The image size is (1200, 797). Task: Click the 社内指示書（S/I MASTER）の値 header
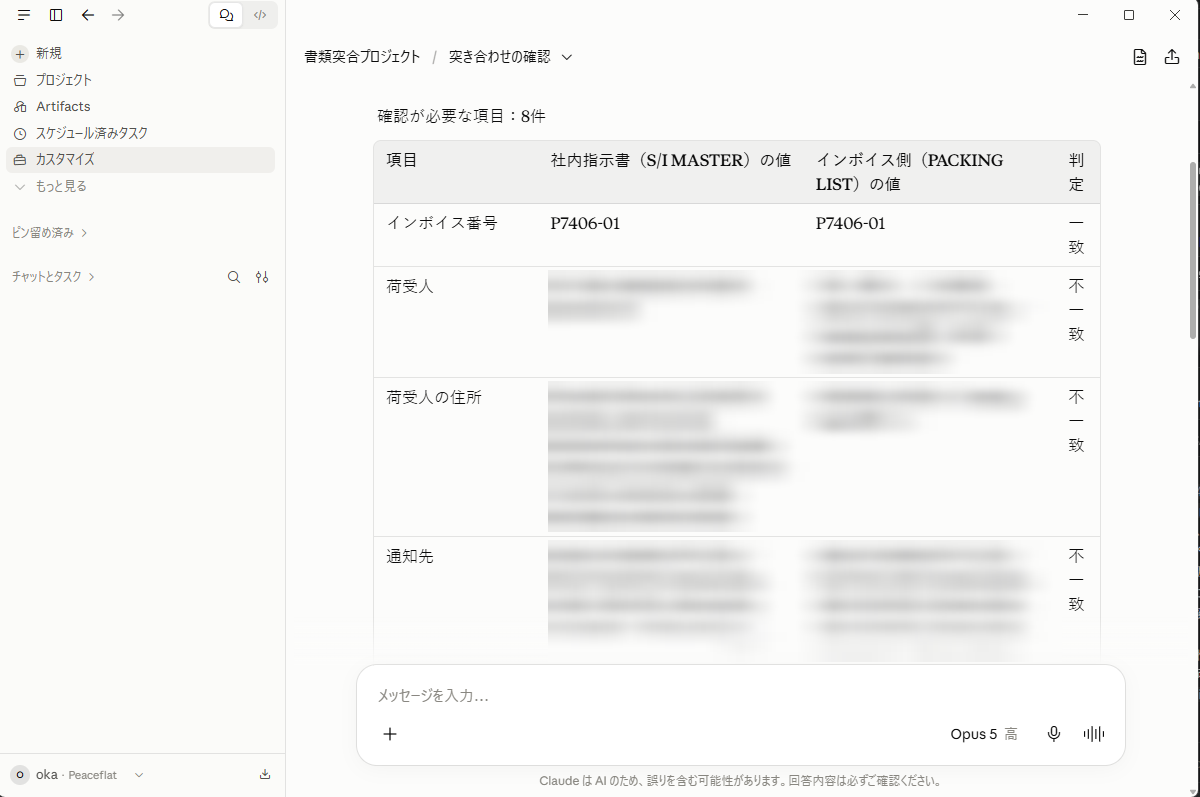[x=670, y=160]
